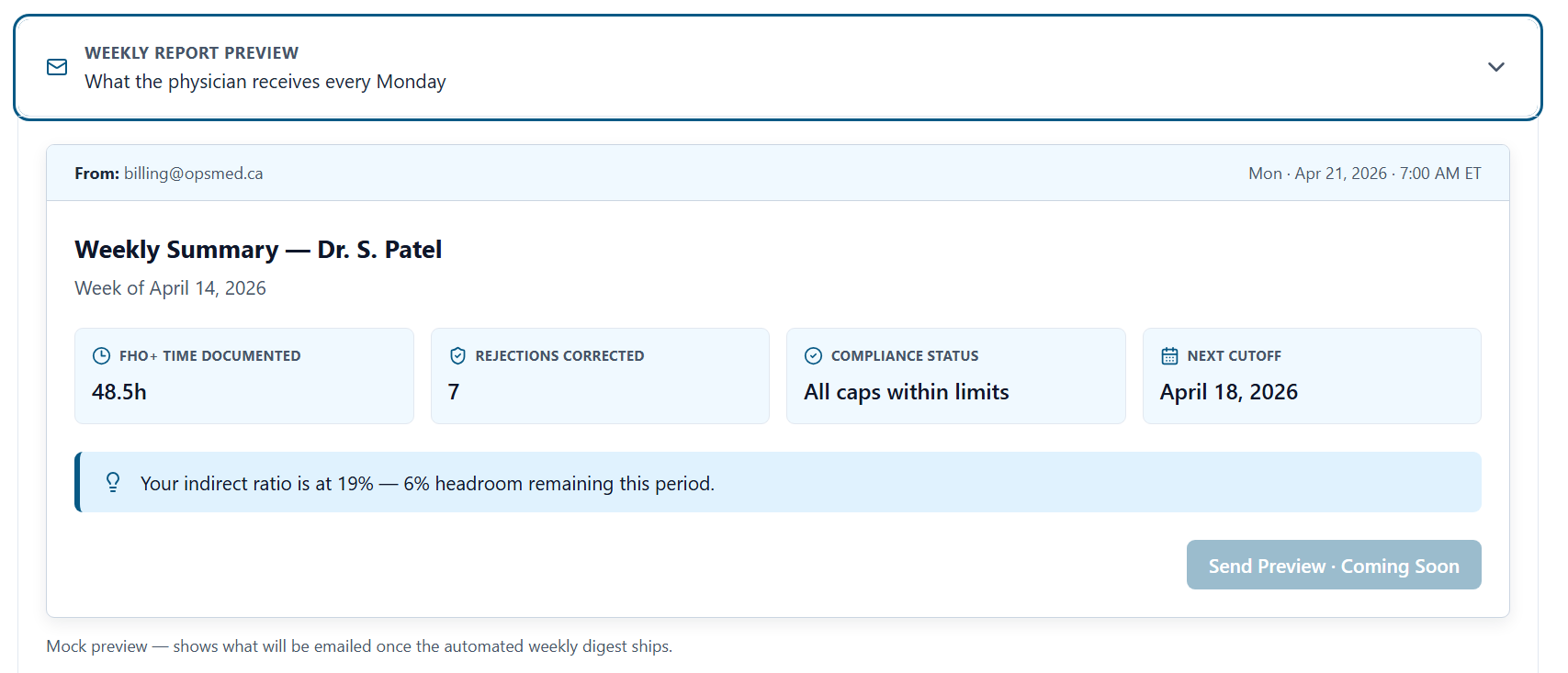Click the shield icon beside Rejections Corrected

(x=457, y=356)
